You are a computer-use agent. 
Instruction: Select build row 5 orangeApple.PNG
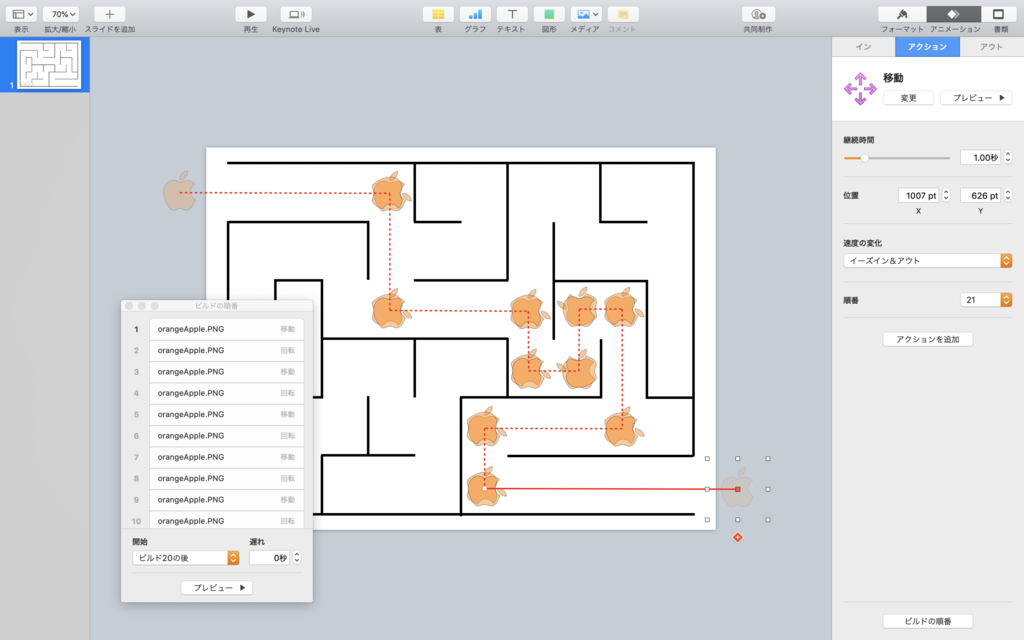pos(226,415)
